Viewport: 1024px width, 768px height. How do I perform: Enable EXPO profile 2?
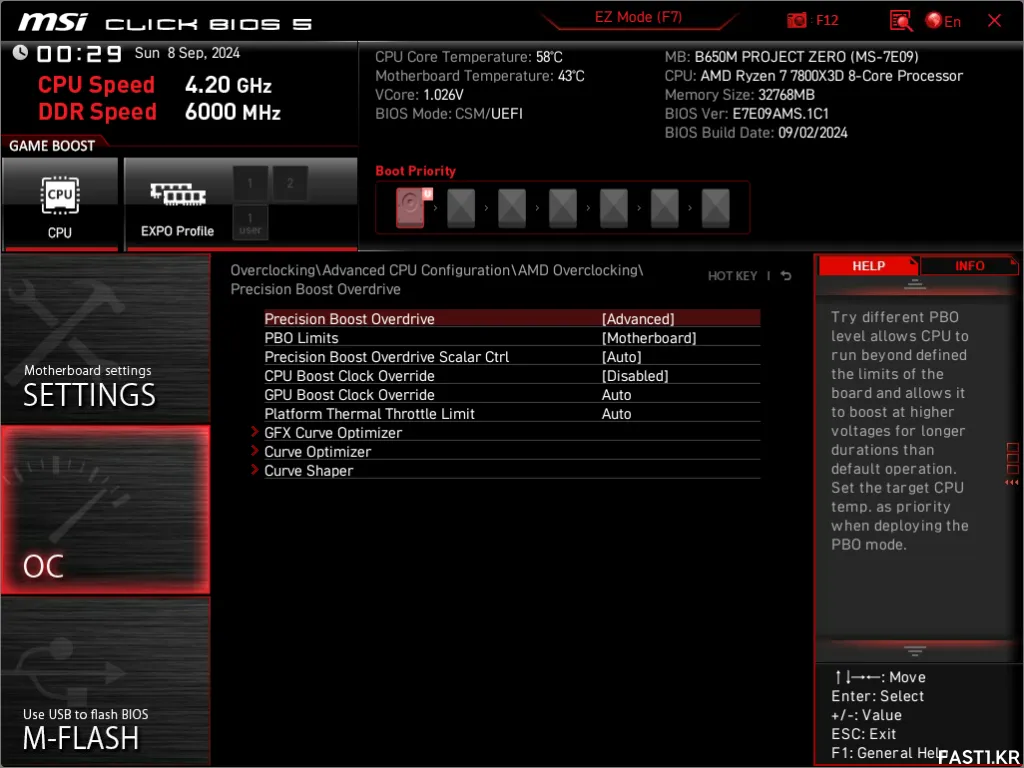coord(290,184)
